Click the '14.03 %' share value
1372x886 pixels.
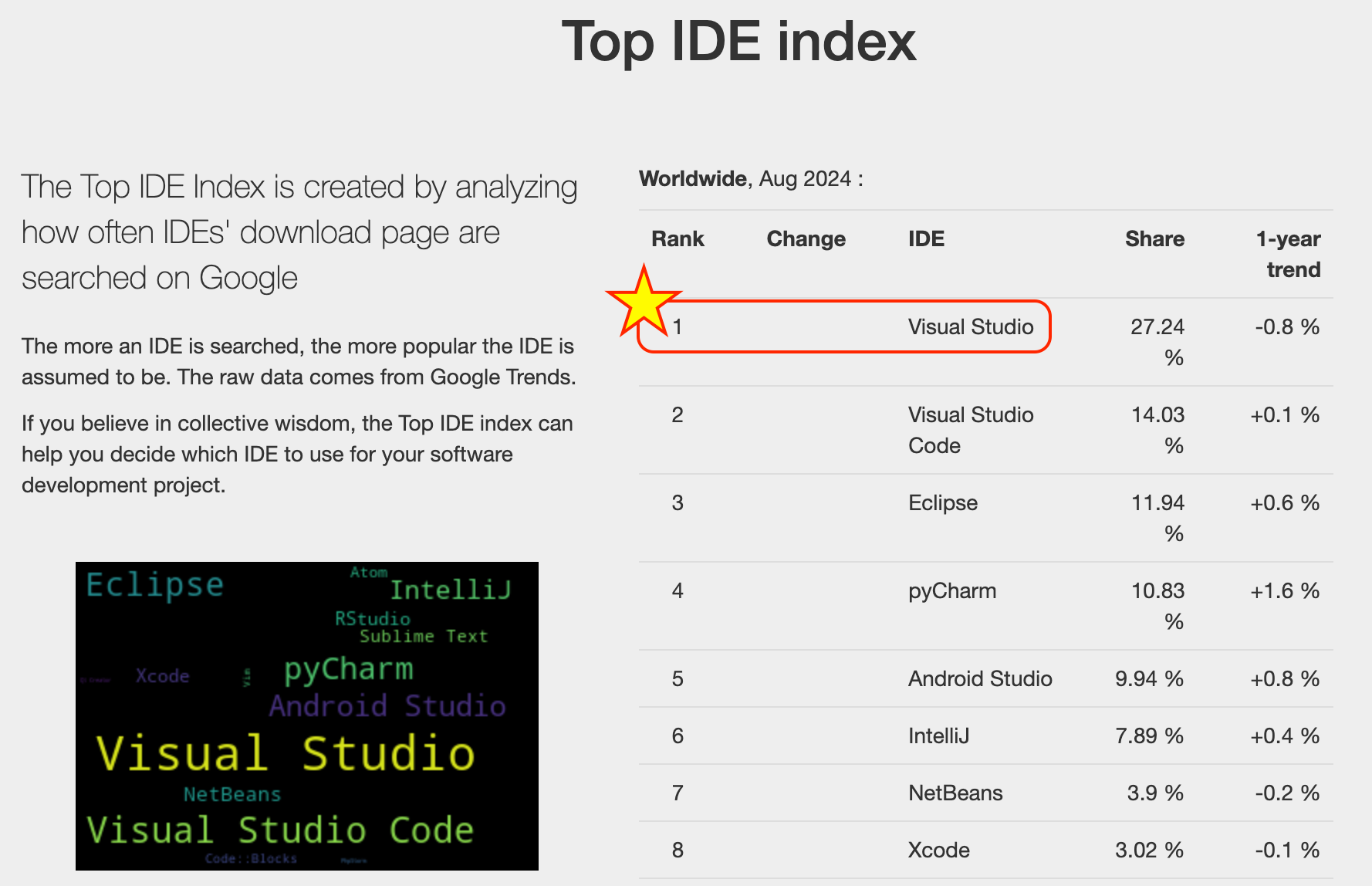point(1157,430)
